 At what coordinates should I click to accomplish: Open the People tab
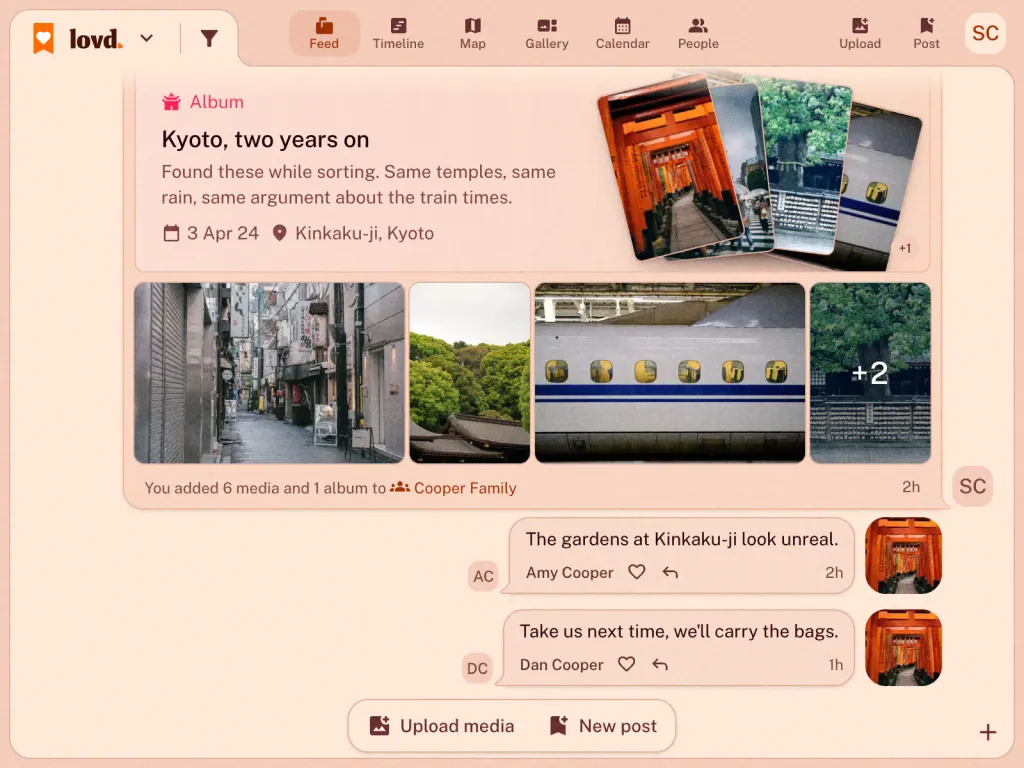tap(698, 34)
